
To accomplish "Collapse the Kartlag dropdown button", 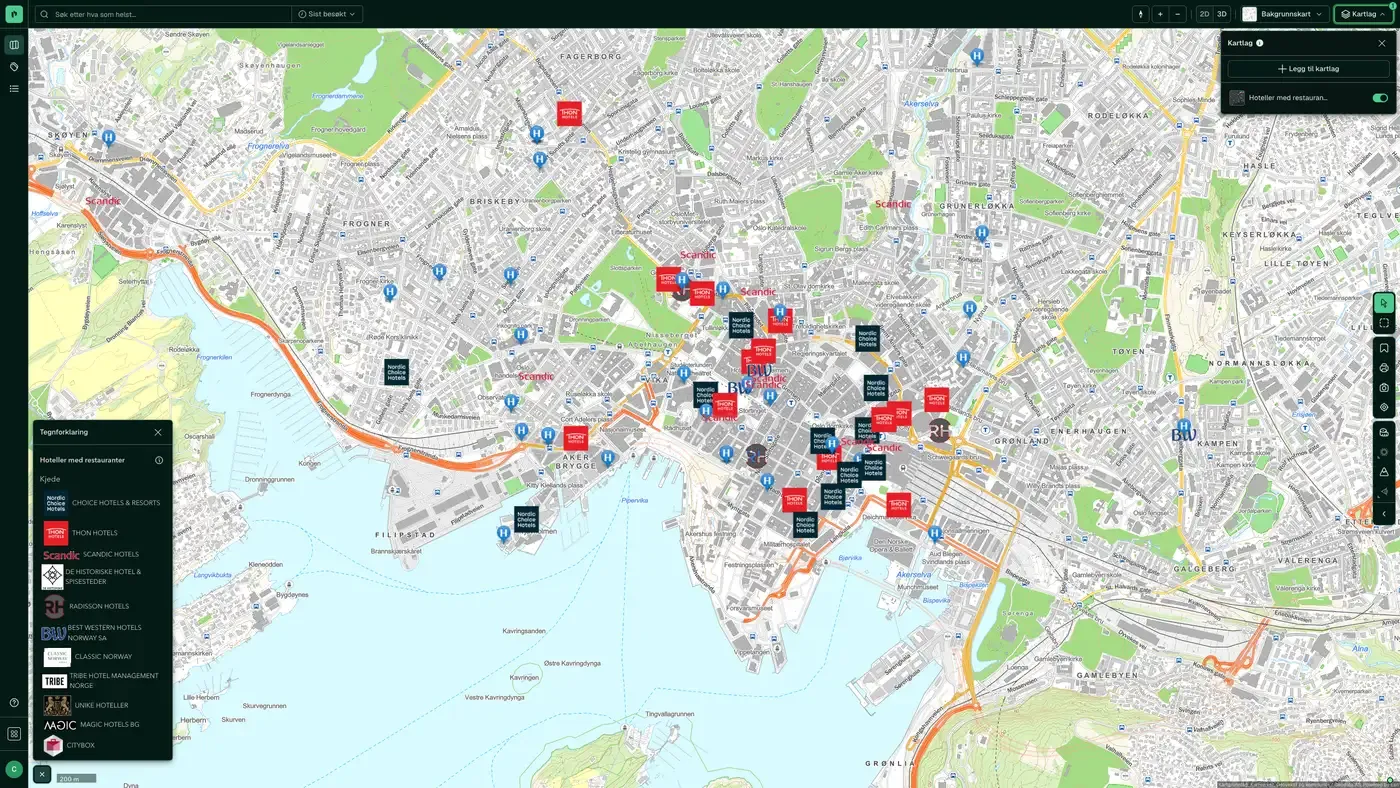I will pyautogui.click(x=1363, y=14).
